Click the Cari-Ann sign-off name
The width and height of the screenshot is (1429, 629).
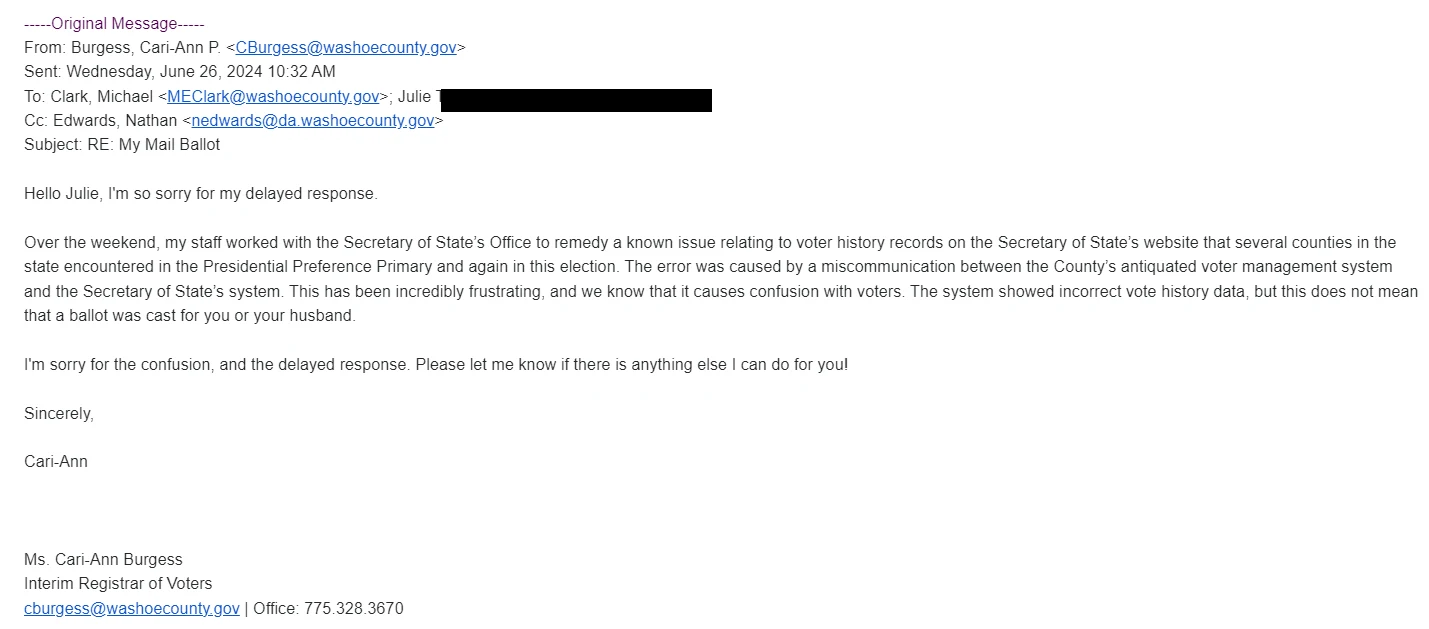point(56,461)
